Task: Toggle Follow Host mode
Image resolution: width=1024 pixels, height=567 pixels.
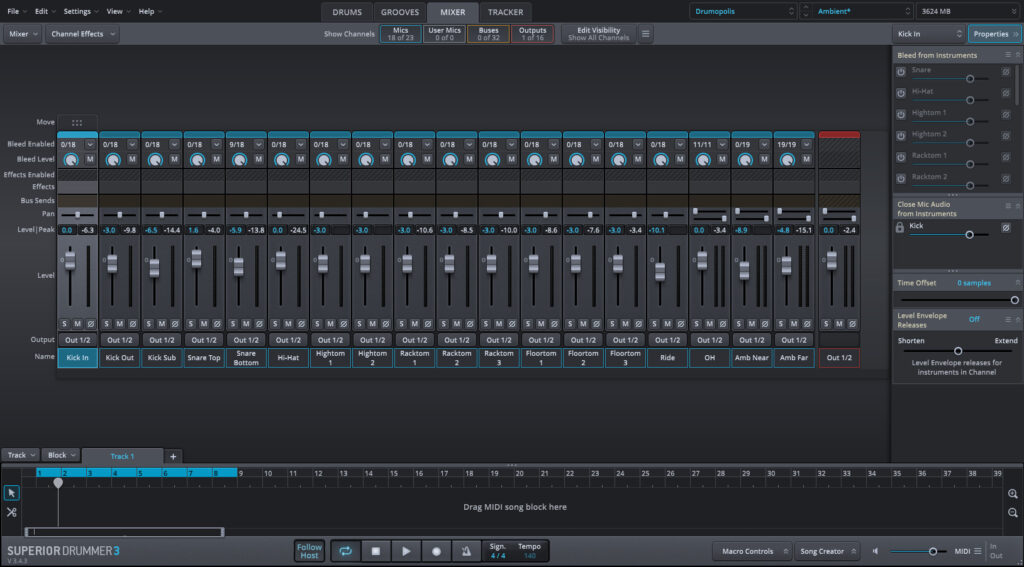Action: tap(309, 551)
